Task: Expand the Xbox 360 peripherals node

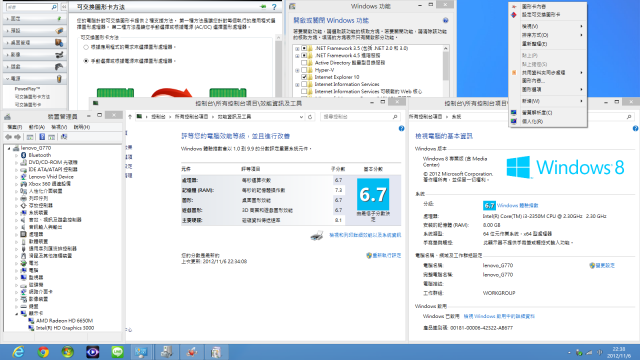Action: (x=17, y=184)
